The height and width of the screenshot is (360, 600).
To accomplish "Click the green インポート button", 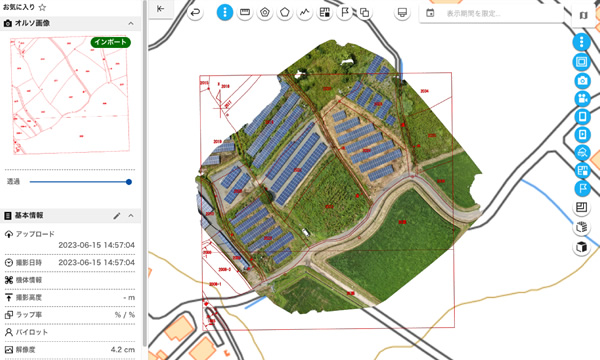I will point(111,42).
